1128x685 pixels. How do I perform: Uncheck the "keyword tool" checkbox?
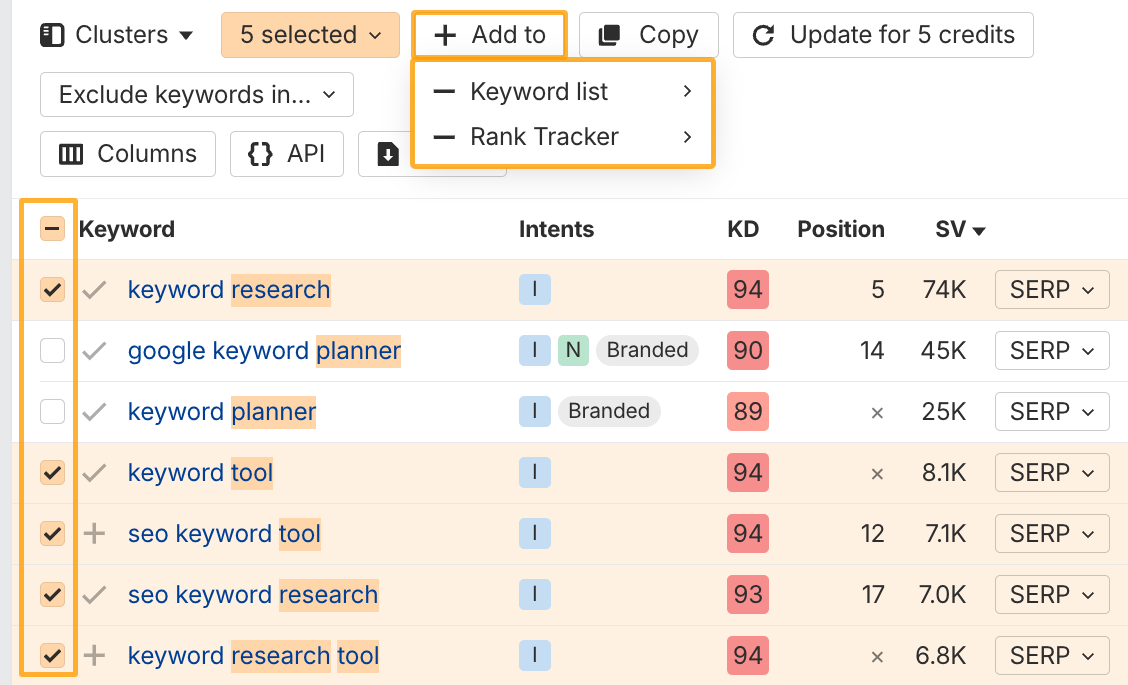52,472
